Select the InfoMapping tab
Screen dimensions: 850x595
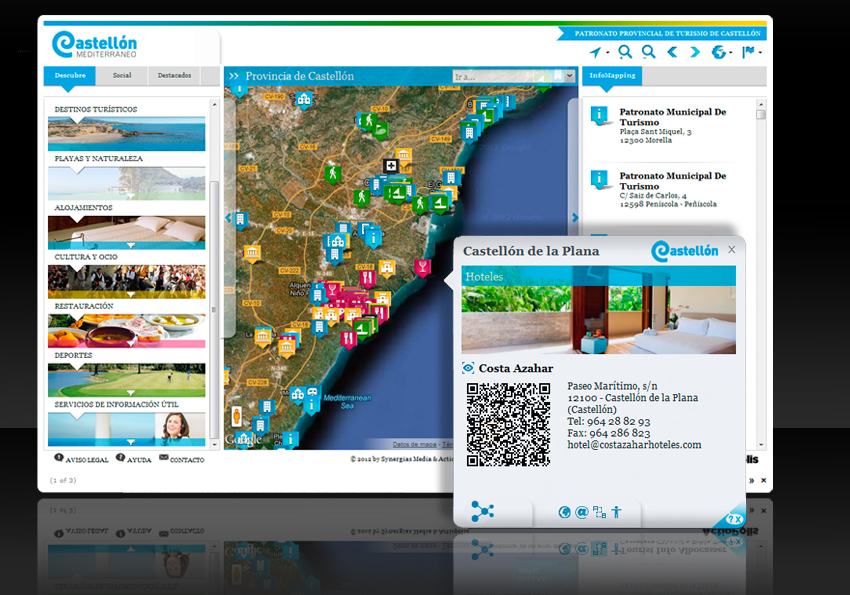click(613, 76)
